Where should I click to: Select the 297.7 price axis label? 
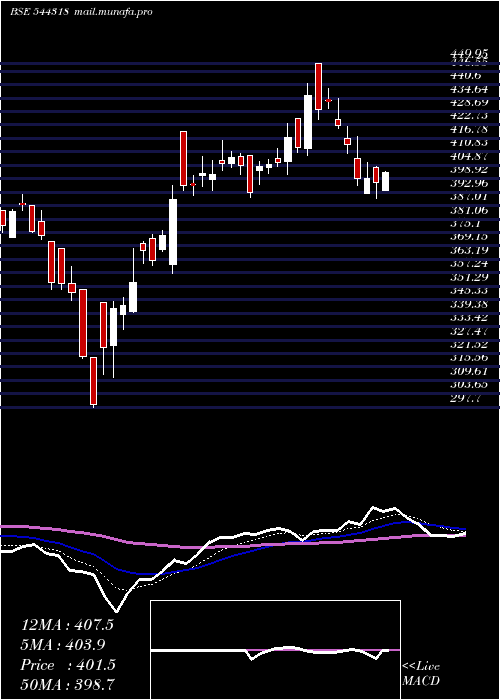(x=466, y=399)
